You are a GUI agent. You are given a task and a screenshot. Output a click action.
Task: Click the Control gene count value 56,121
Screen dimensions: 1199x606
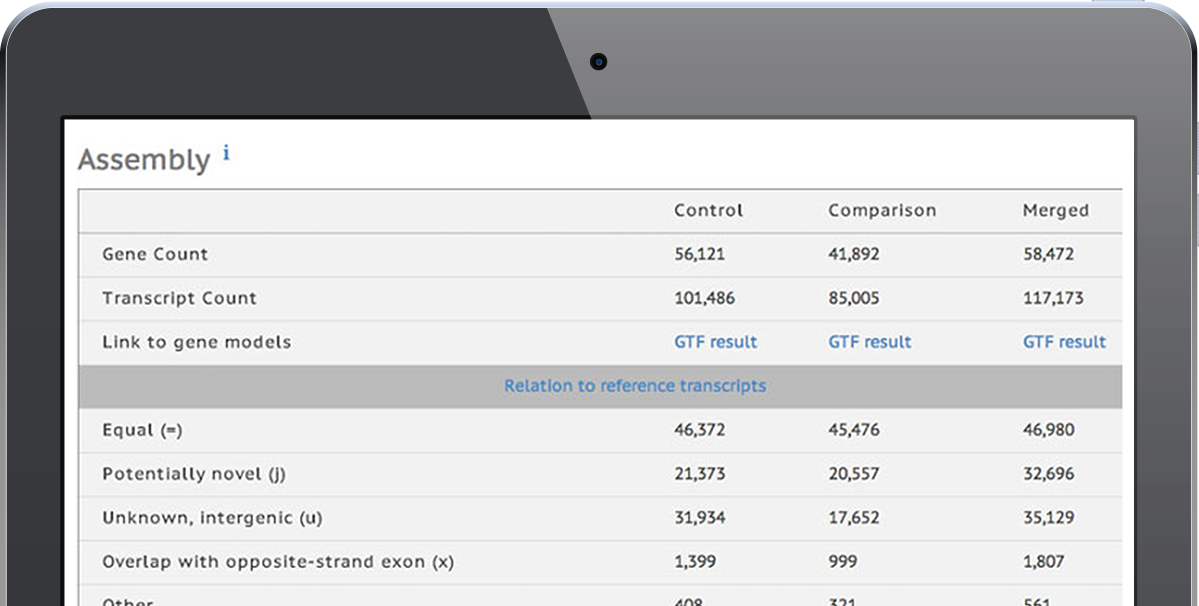coord(699,254)
